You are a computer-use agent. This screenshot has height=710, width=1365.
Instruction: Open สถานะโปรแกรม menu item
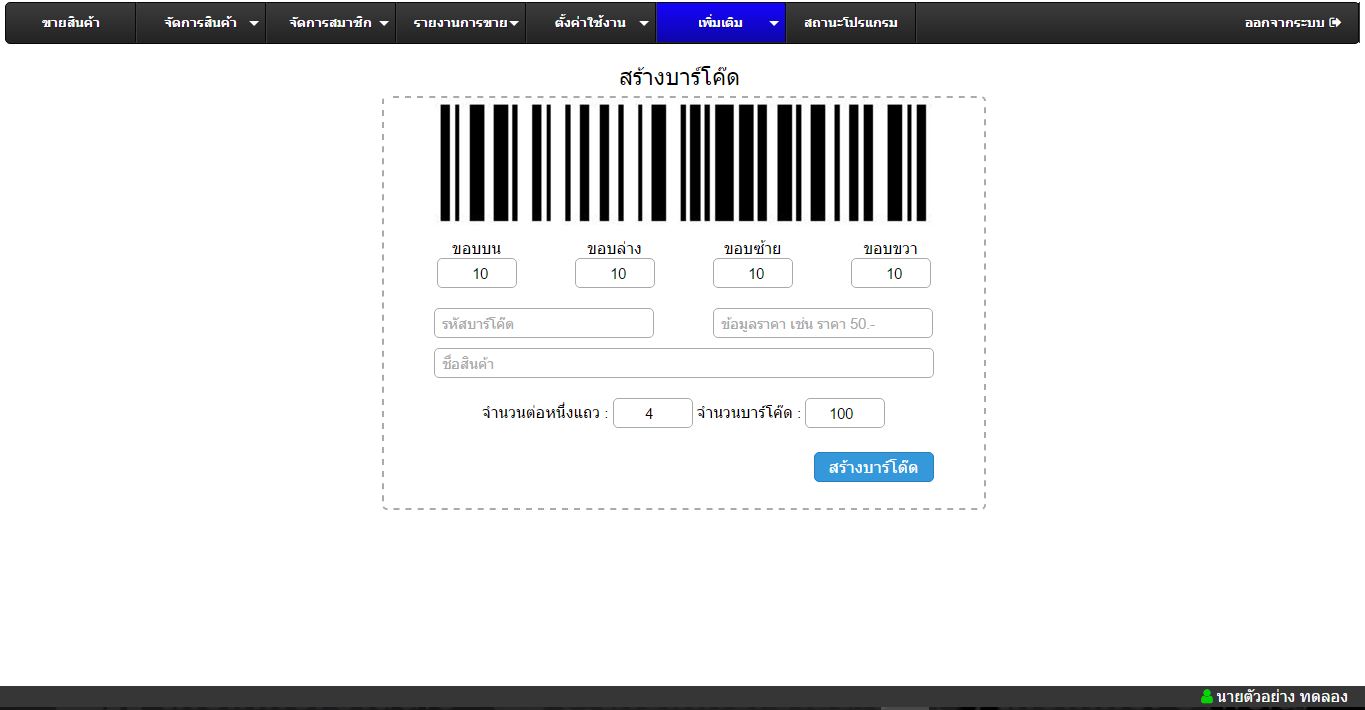(851, 23)
